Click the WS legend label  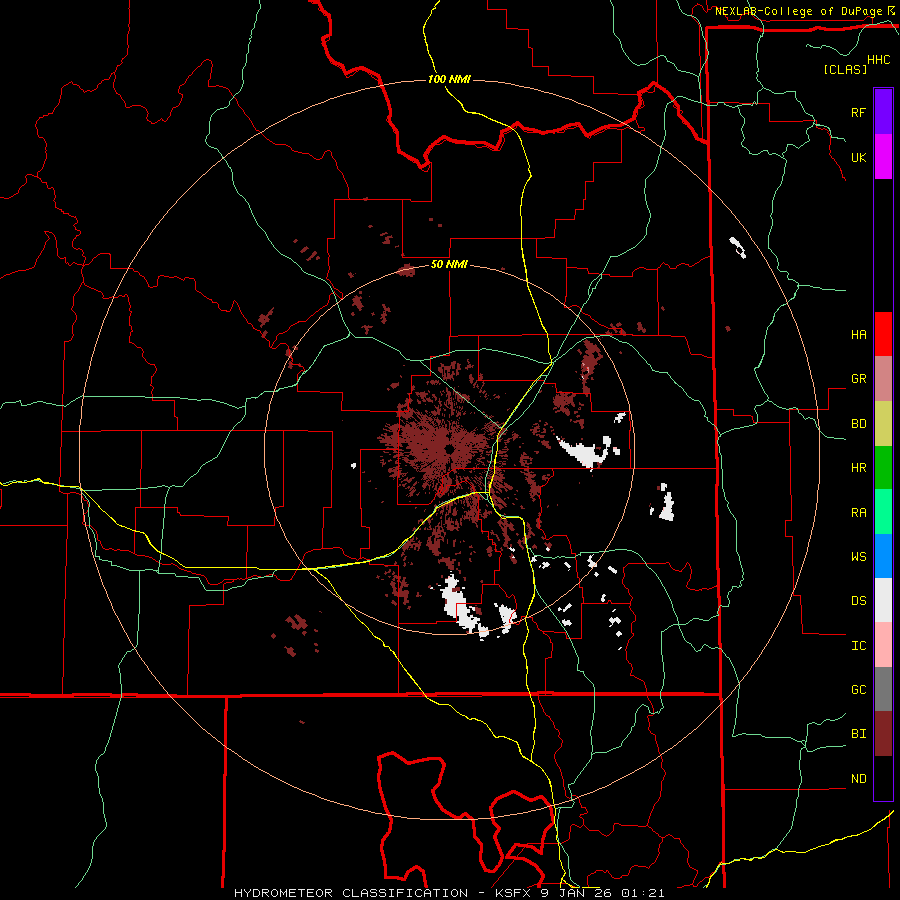coord(858,557)
